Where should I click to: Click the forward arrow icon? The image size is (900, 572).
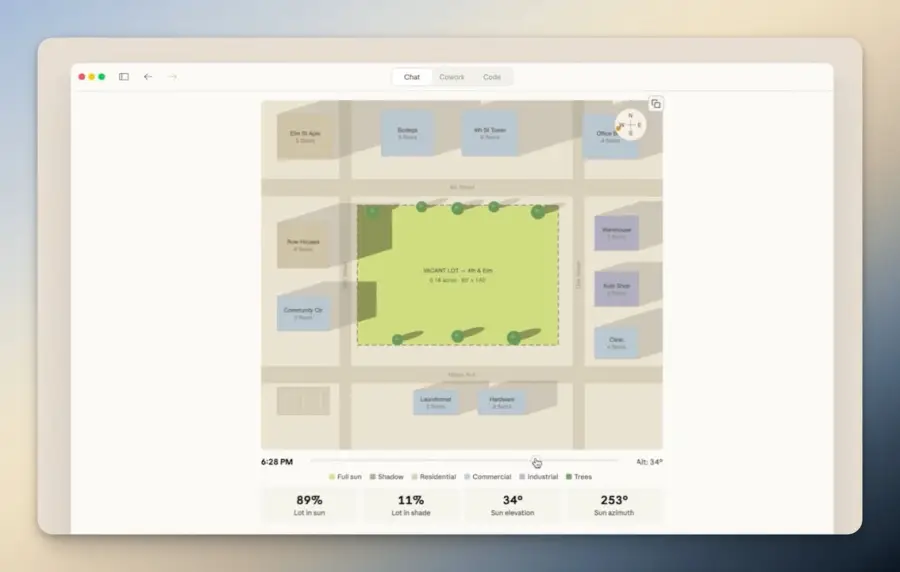[x=172, y=77]
